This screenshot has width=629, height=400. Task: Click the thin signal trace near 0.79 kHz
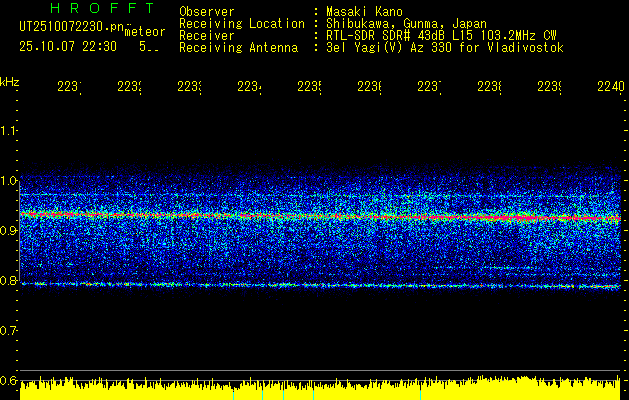coord(320,285)
